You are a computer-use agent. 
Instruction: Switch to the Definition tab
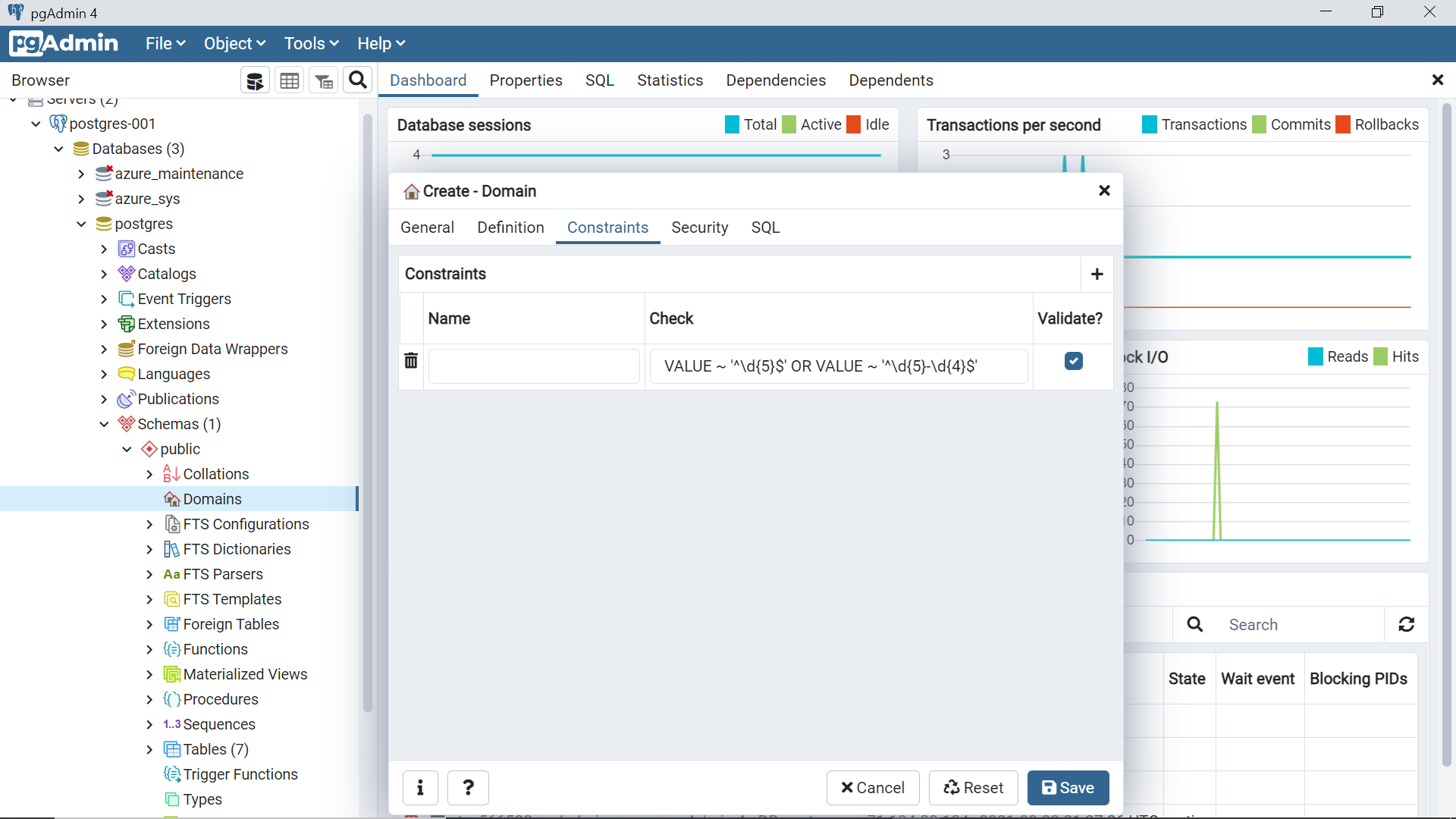coord(510,227)
